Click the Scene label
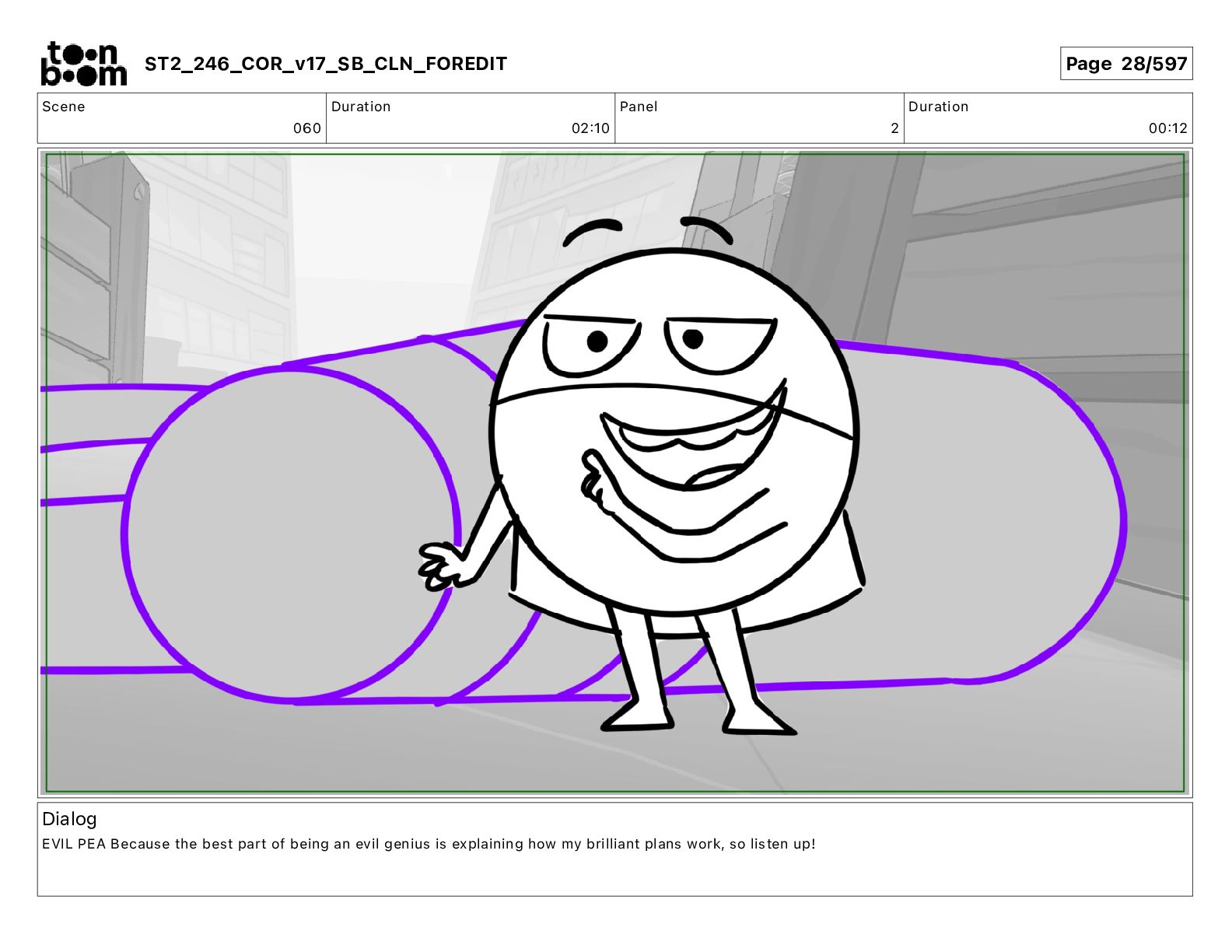 [64, 107]
